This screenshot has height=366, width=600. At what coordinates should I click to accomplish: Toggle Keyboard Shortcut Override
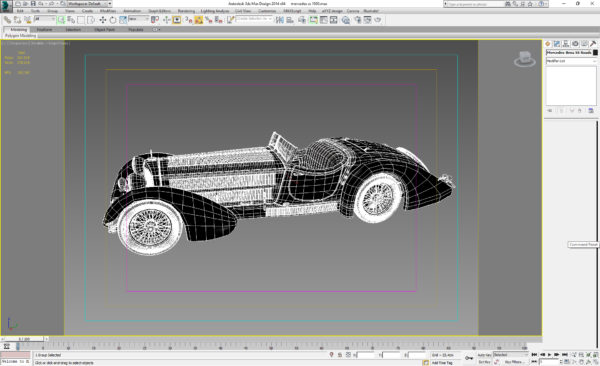(176, 20)
